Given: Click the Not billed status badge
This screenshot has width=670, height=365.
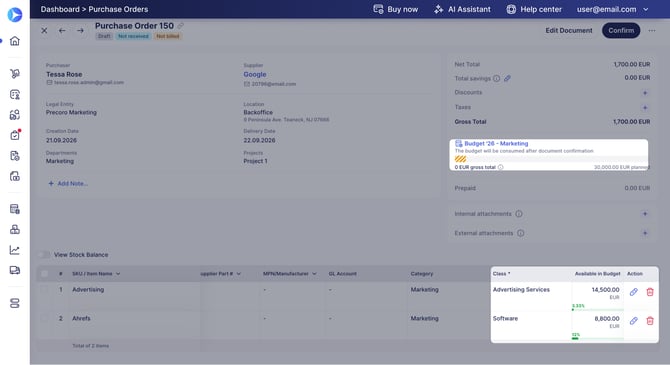Looking at the screenshot, I should [168, 36].
